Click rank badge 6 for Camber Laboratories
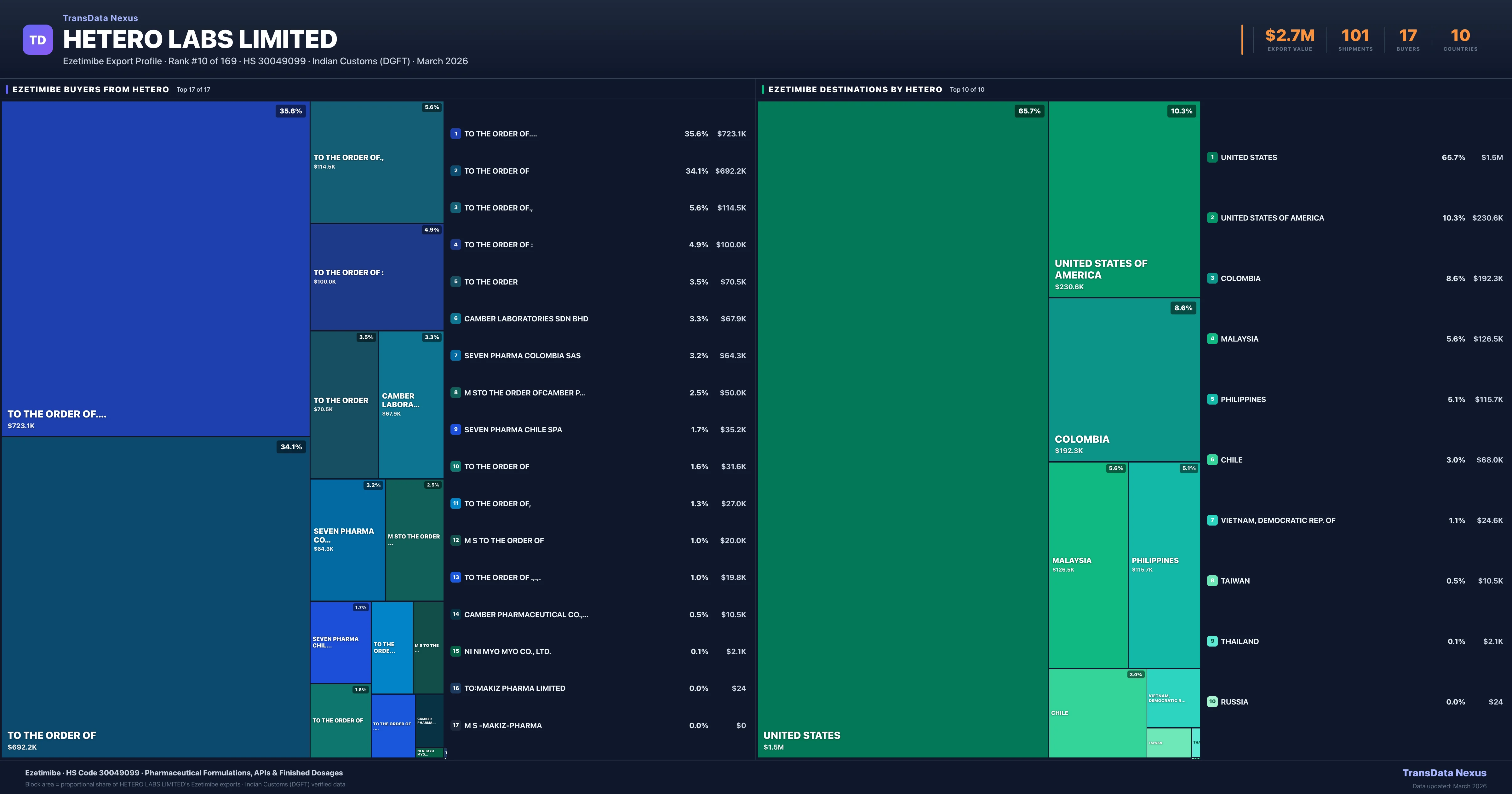Viewport: 1512px width, 794px height. point(455,319)
